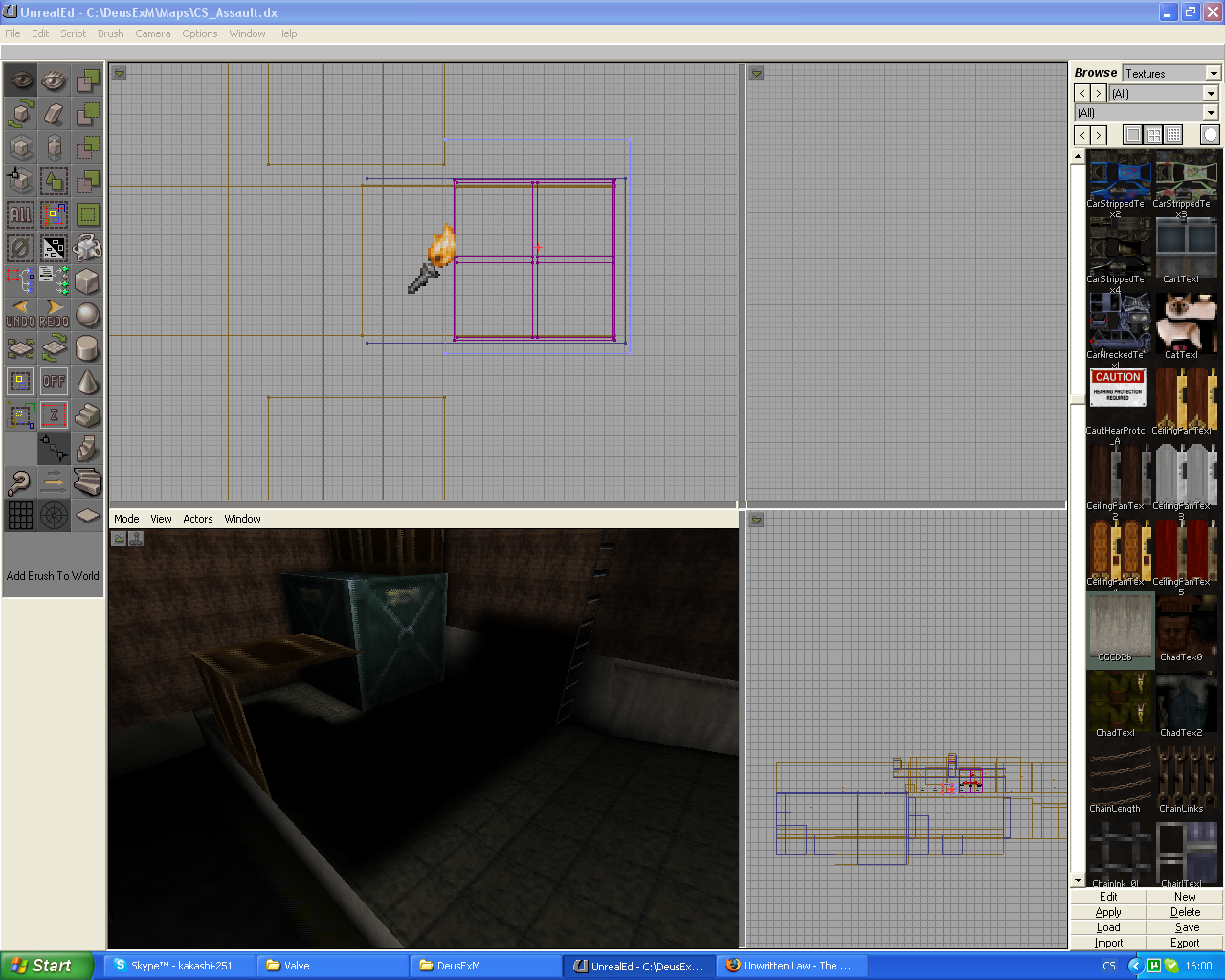Click the texture Delete button
Screen dimensions: 1225x980
[x=1185, y=912]
